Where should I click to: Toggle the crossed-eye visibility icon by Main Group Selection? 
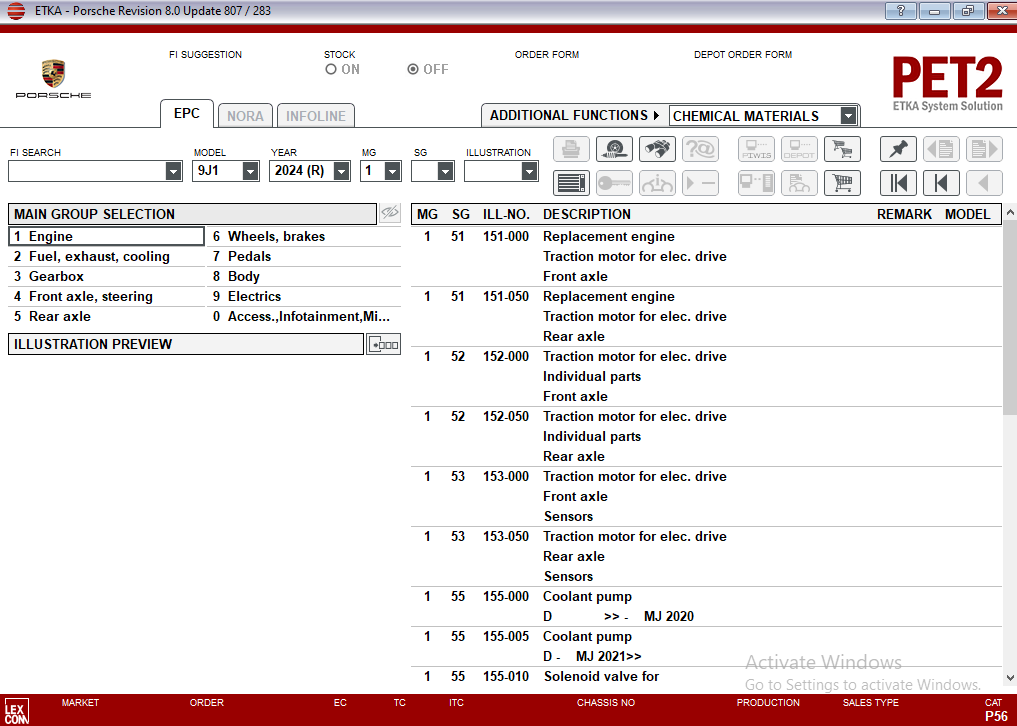tap(390, 213)
